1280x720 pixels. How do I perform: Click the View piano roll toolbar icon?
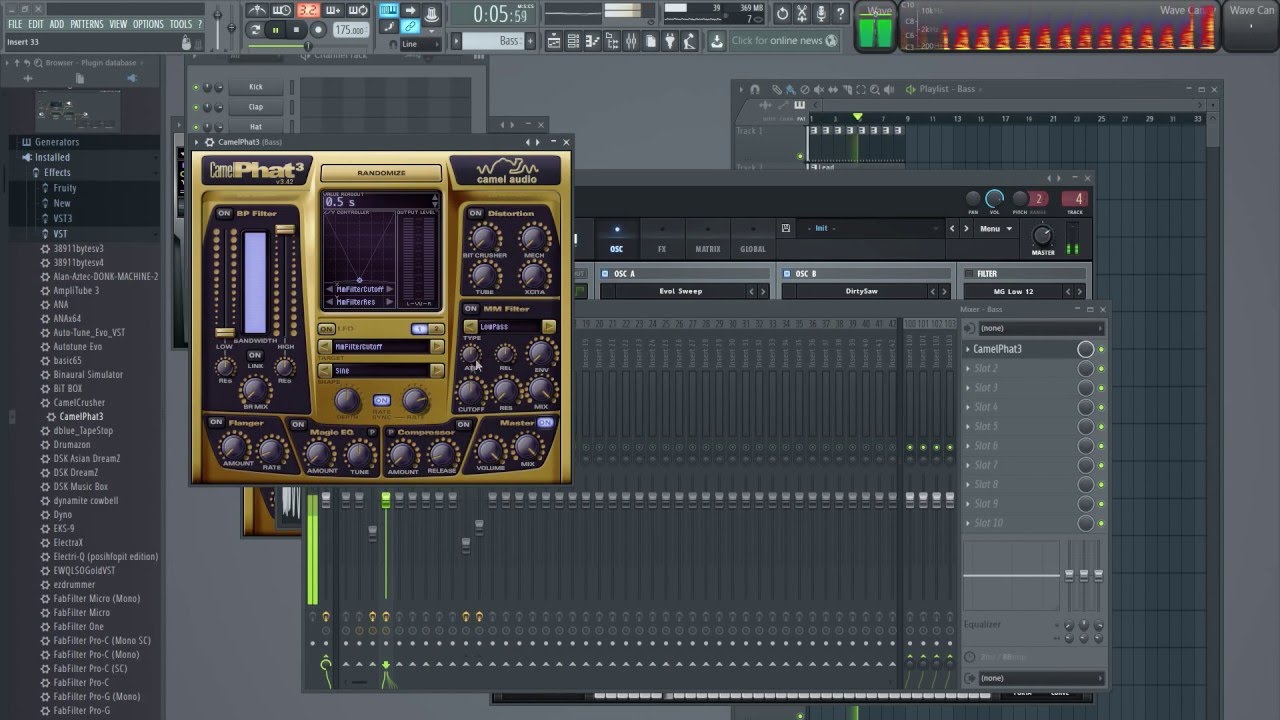tap(592, 41)
